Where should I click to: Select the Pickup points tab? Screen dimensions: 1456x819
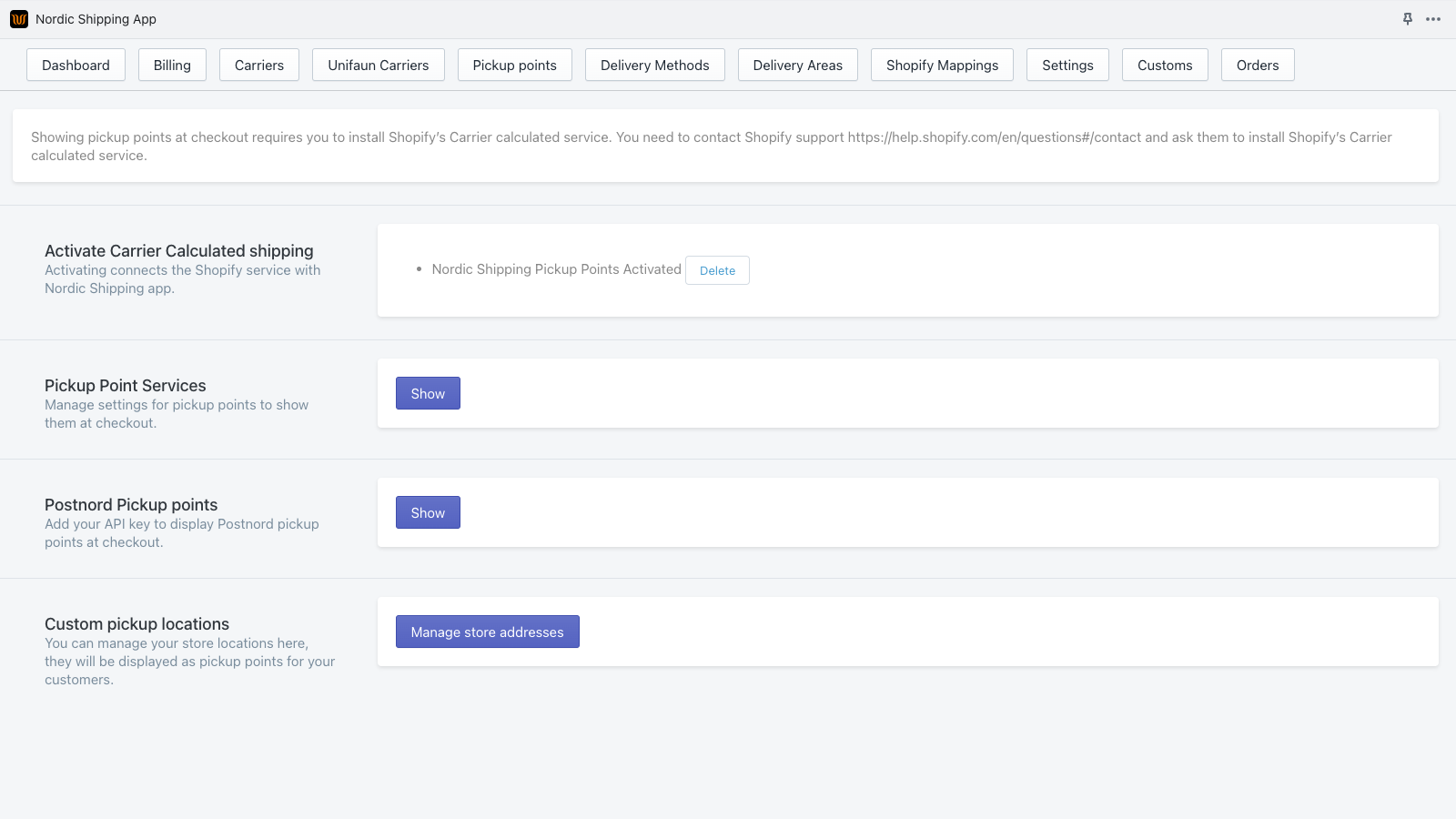click(x=514, y=65)
